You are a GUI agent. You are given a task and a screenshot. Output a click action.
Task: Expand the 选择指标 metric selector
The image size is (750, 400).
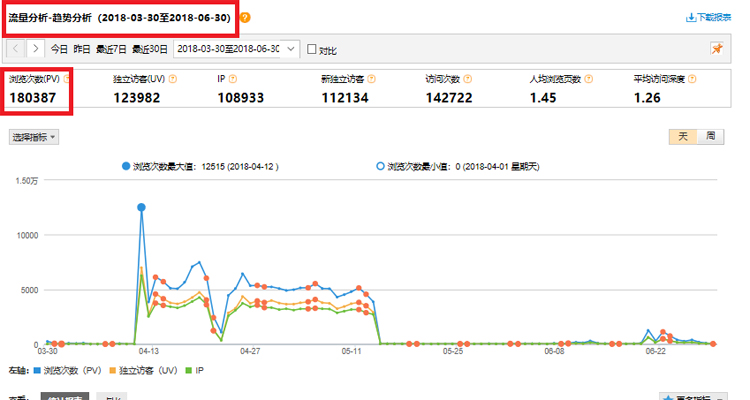click(34, 136)
